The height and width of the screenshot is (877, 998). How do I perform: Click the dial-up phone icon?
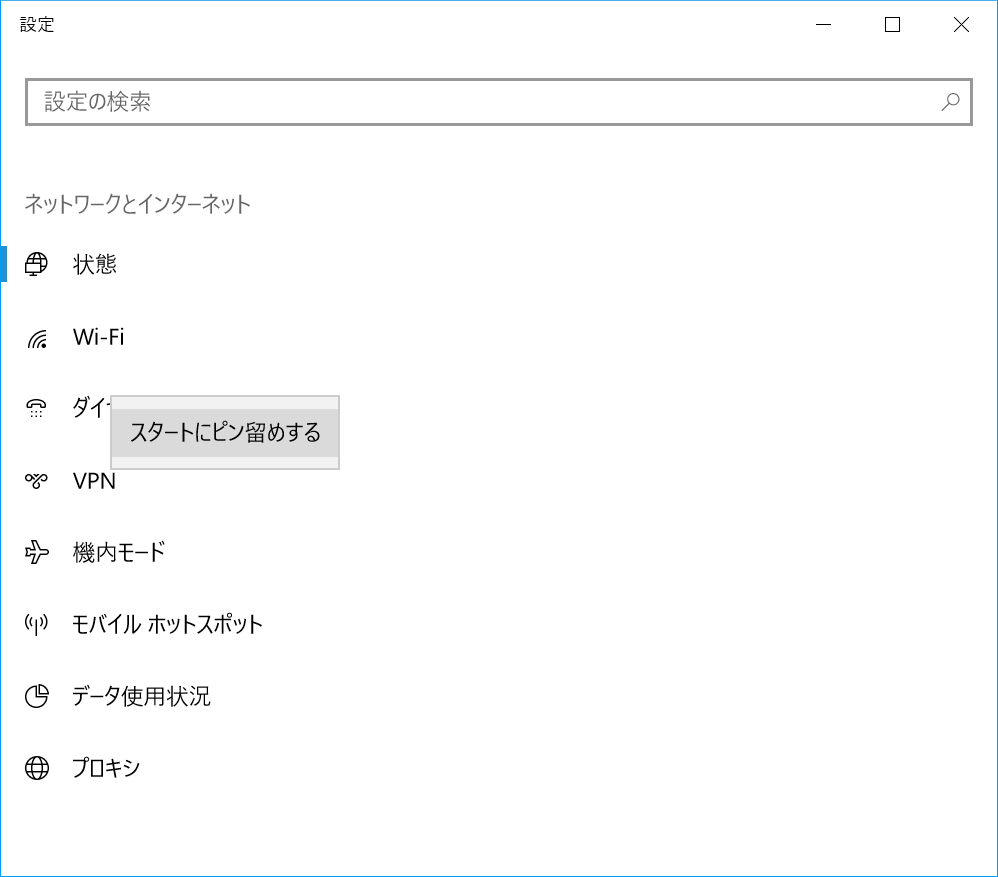pos(36,408)
